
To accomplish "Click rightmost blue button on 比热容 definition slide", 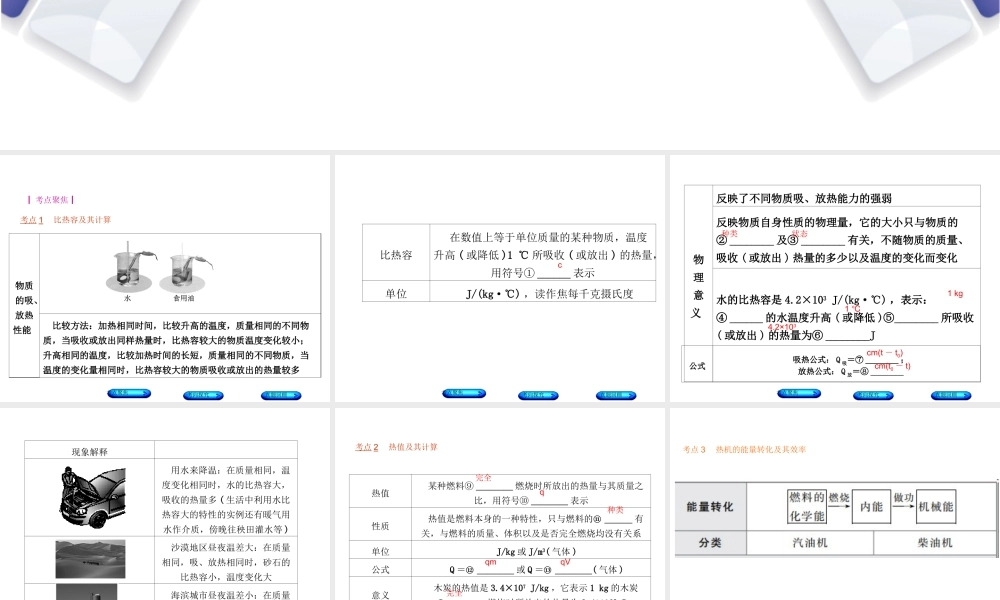I will pos(616,395).
